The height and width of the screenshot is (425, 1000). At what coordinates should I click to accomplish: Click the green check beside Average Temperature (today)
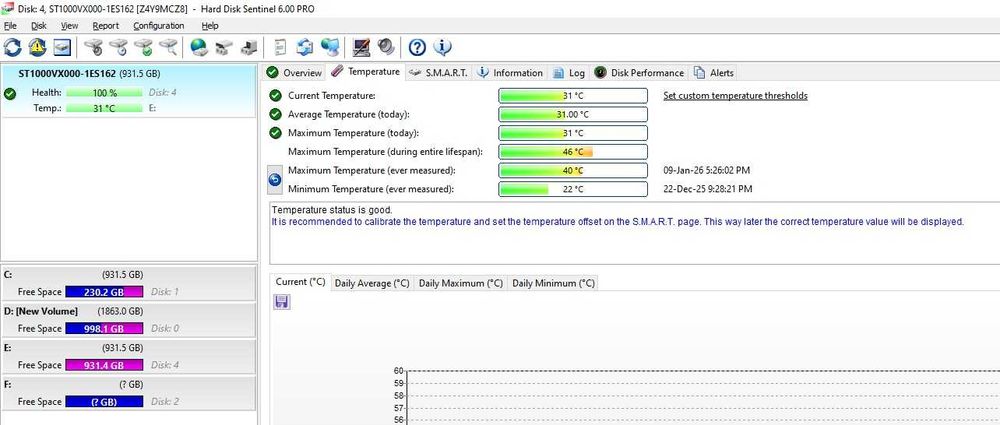(x=275, y=114)
